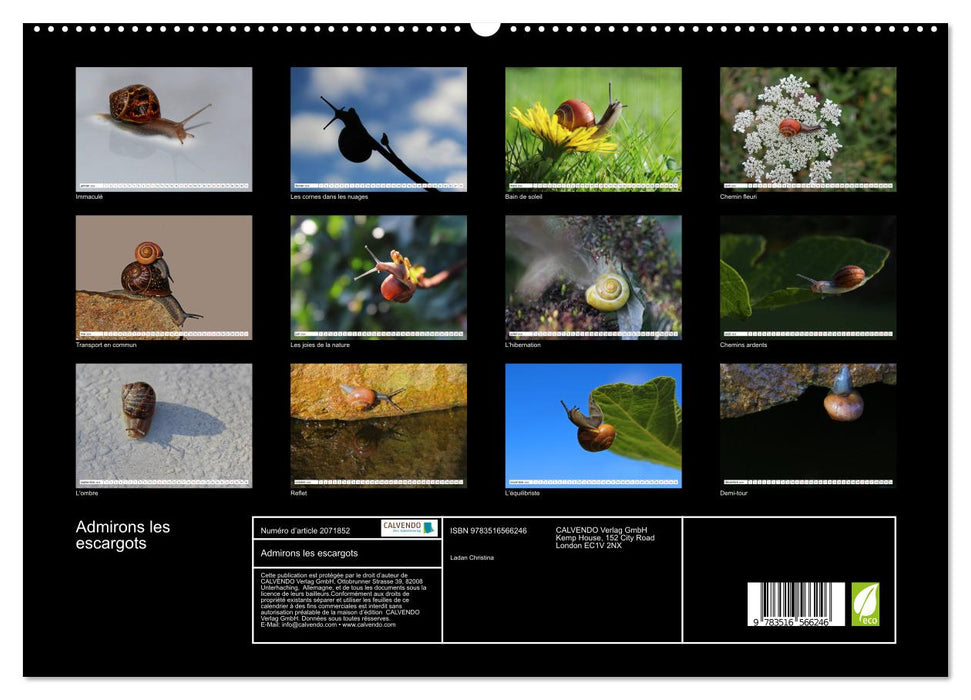Viewport: 971px width, 700px height.
Task: Open the 'Transport en commun' stacked snails photo
Action: coord(164,277)
